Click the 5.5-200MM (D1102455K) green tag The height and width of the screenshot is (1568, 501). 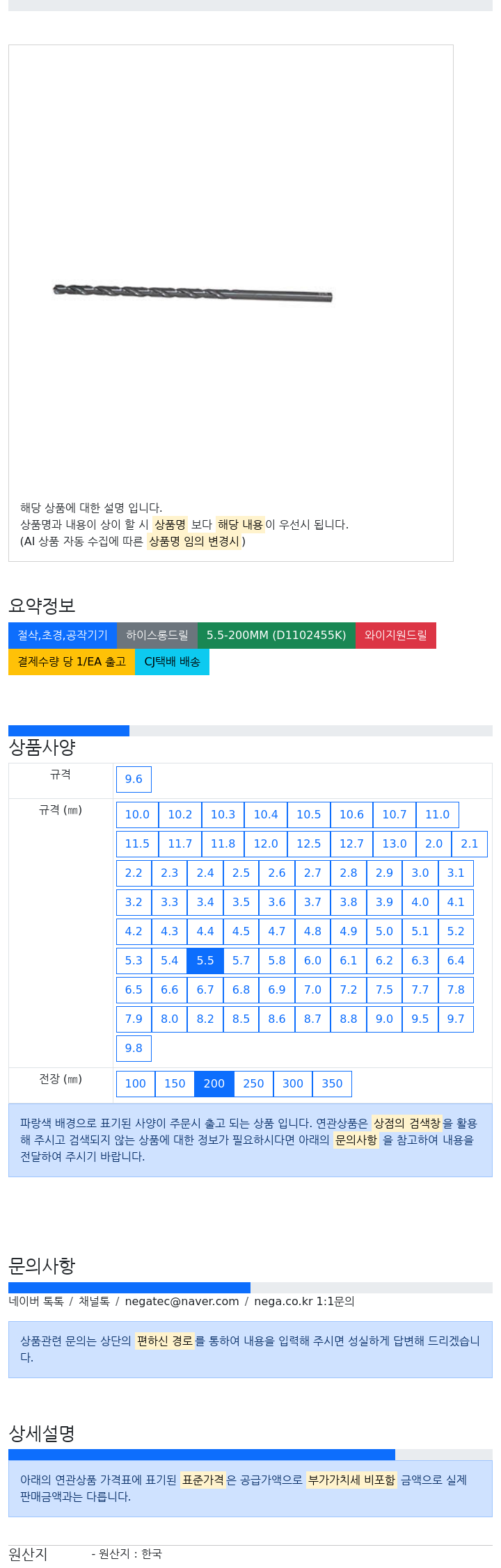(276, 636)
